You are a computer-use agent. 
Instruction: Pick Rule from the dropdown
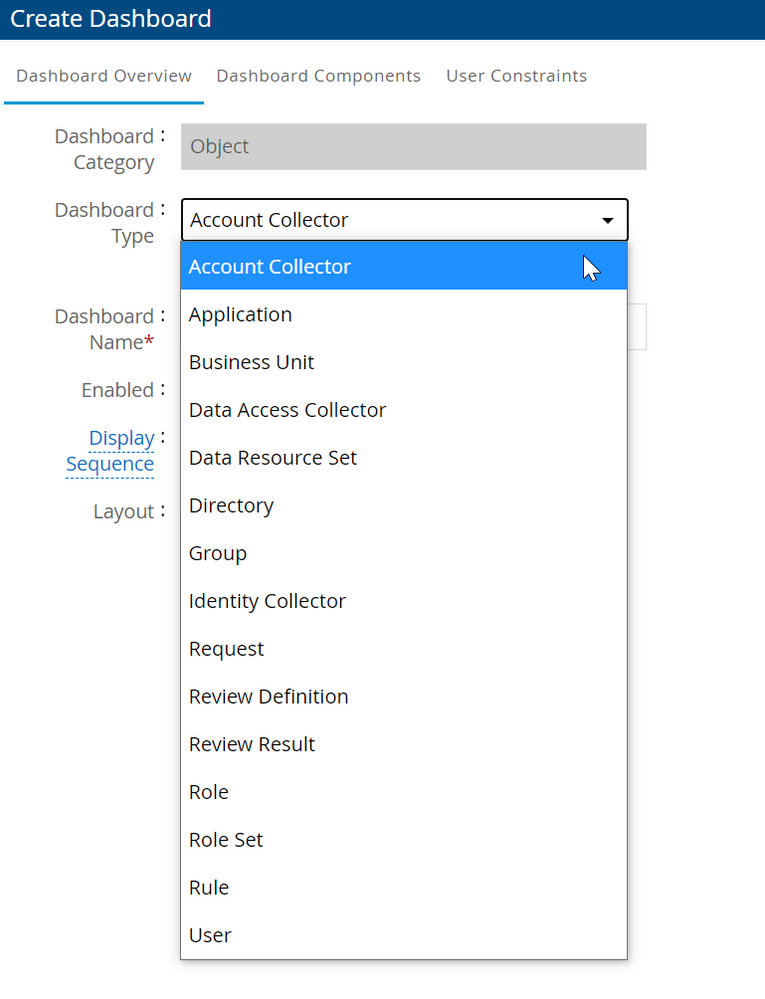209,888
